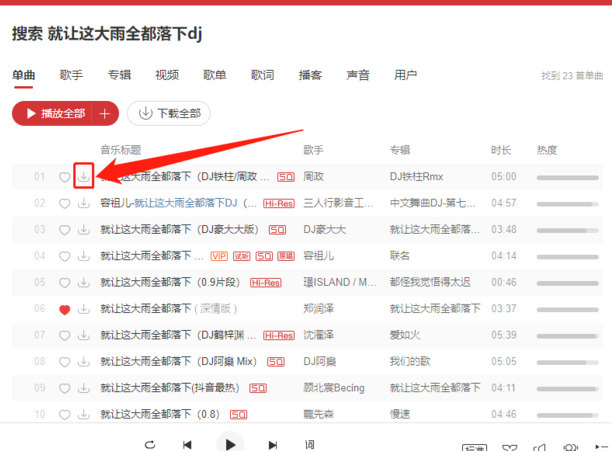Like song 02 容祖儿-就让这大雨全都落下DJ
This screenshot has width=612, height=451.
pyautogui.click(x=64, y=204)
